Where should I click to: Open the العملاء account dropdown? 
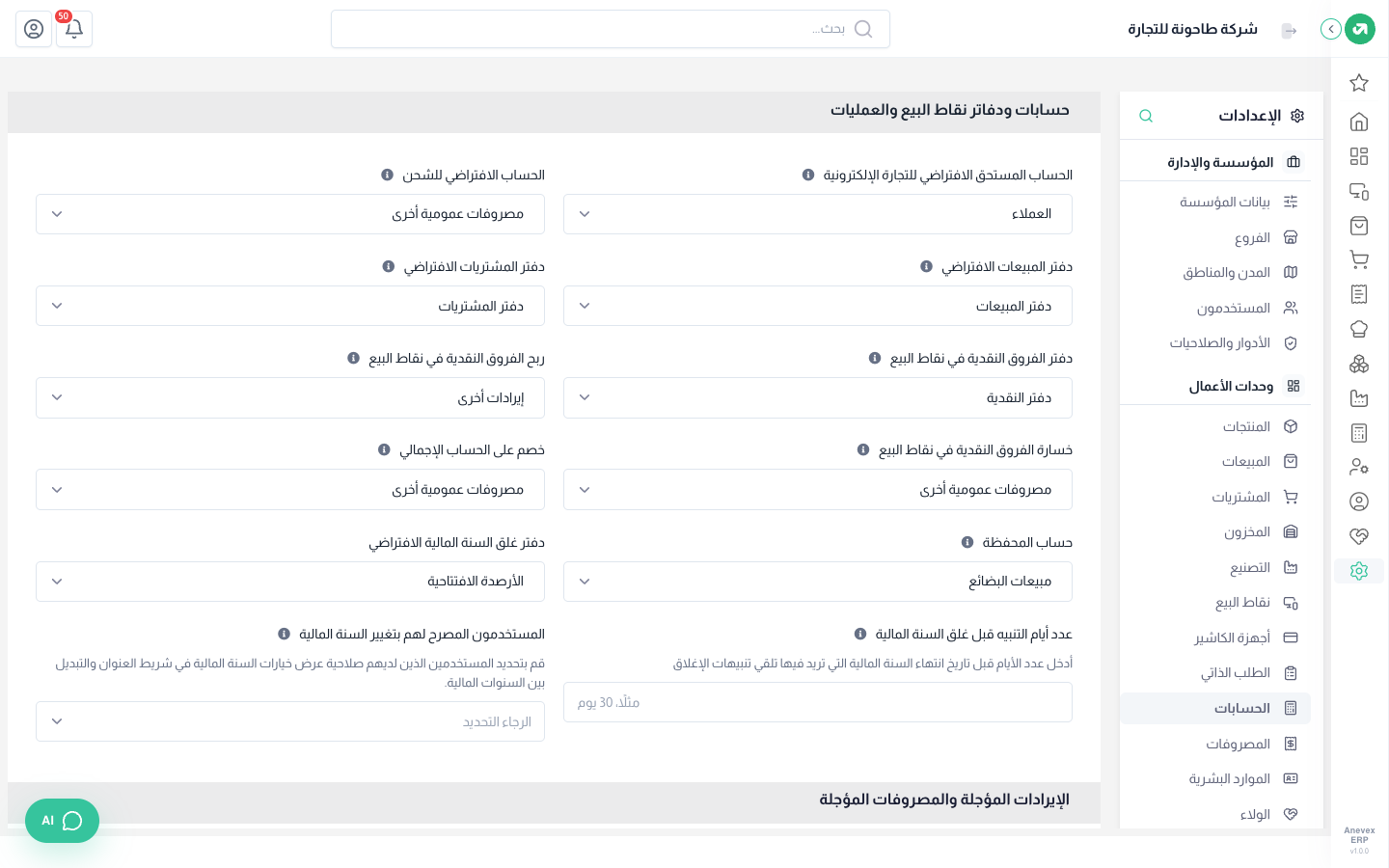[818, 214]
